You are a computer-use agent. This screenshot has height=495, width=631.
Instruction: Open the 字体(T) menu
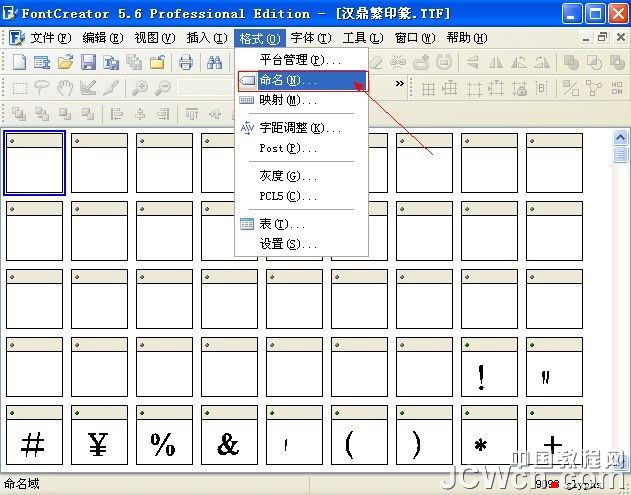311,38
